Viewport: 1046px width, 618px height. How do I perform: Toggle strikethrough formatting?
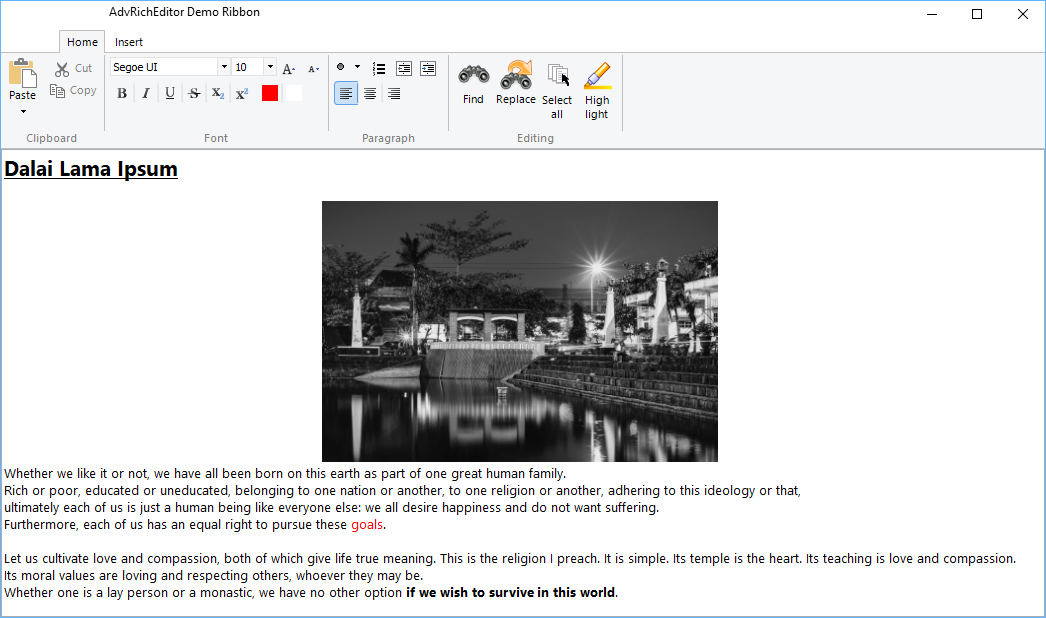click(x=194, y=93)
